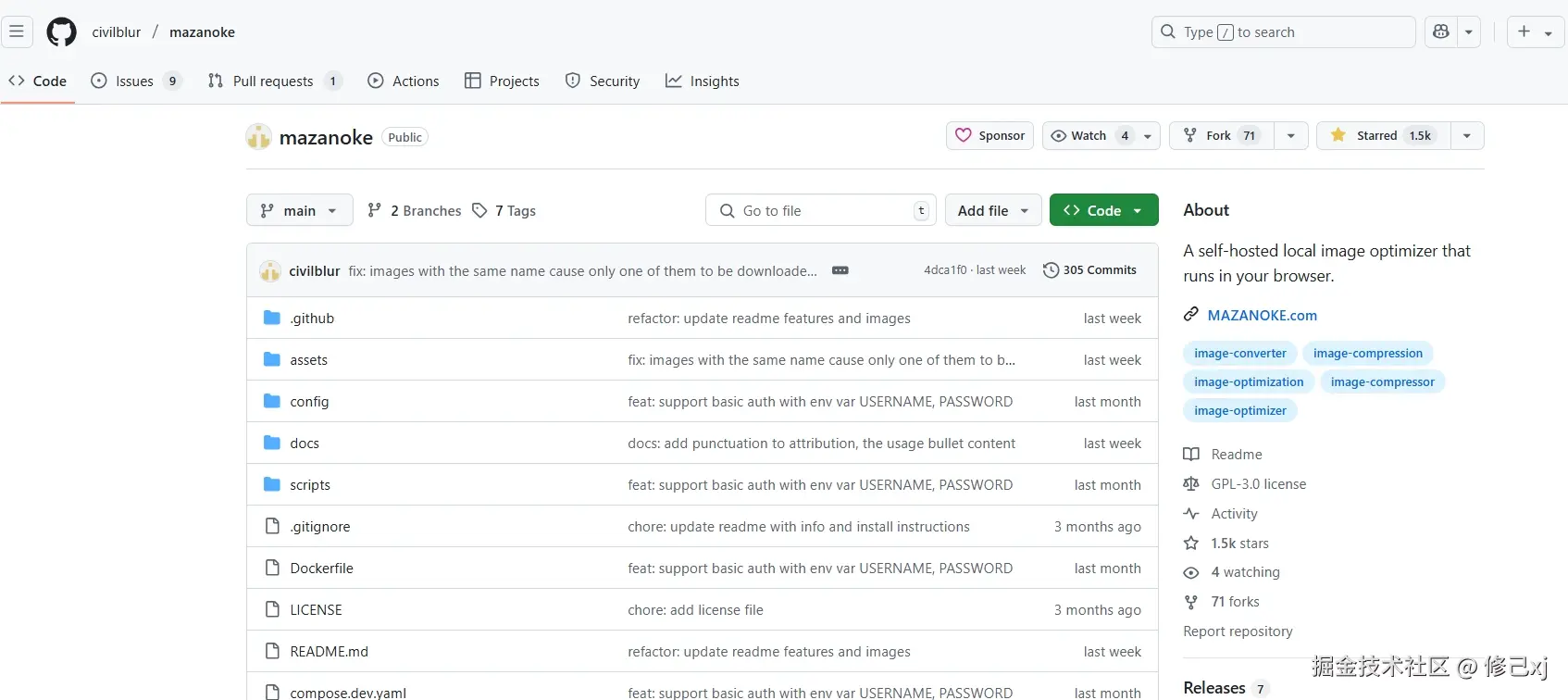Open the Pull requests tab
This screenshot has width=1568, height=700.
(275, 81)
